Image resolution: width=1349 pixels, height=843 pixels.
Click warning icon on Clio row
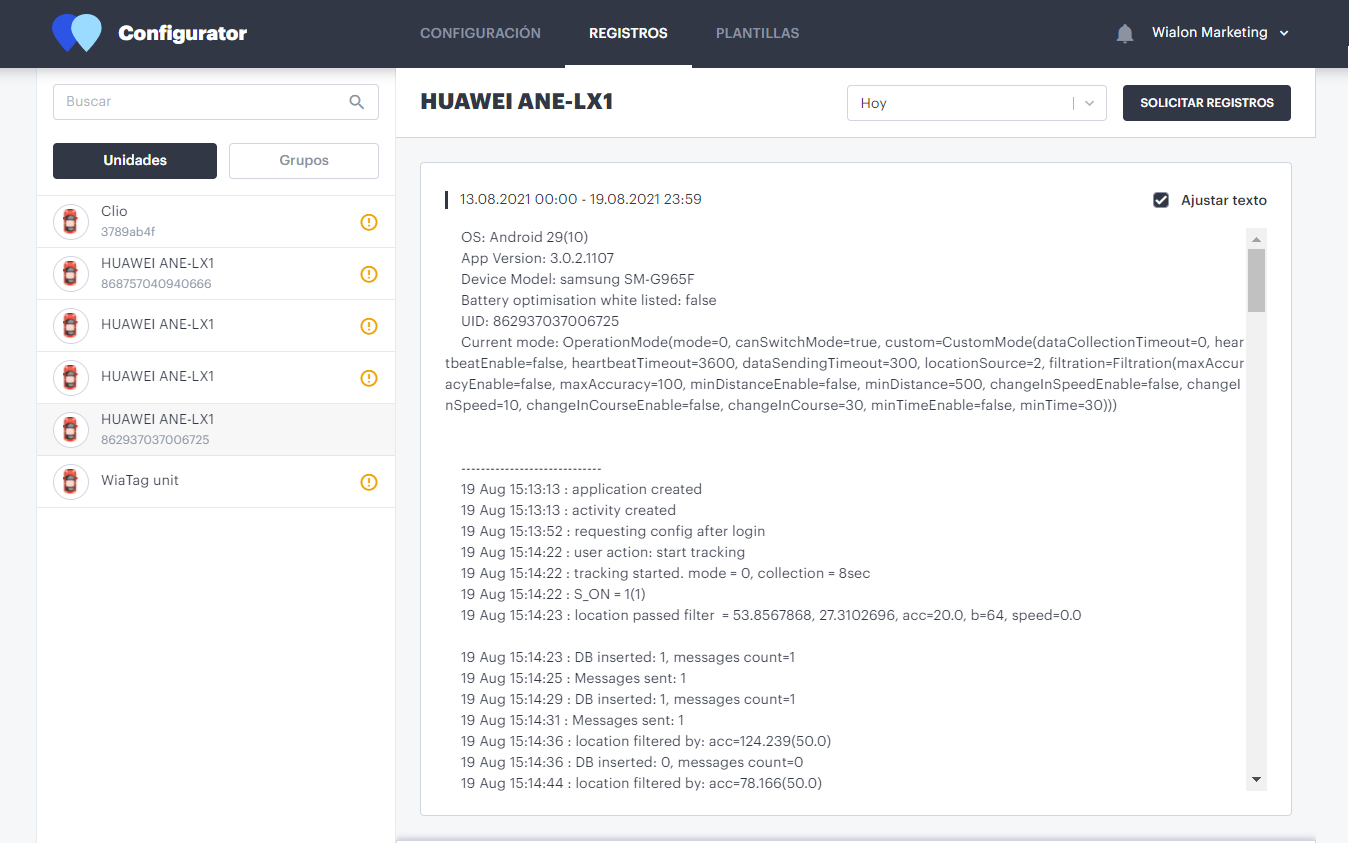[x=369, y=222]
